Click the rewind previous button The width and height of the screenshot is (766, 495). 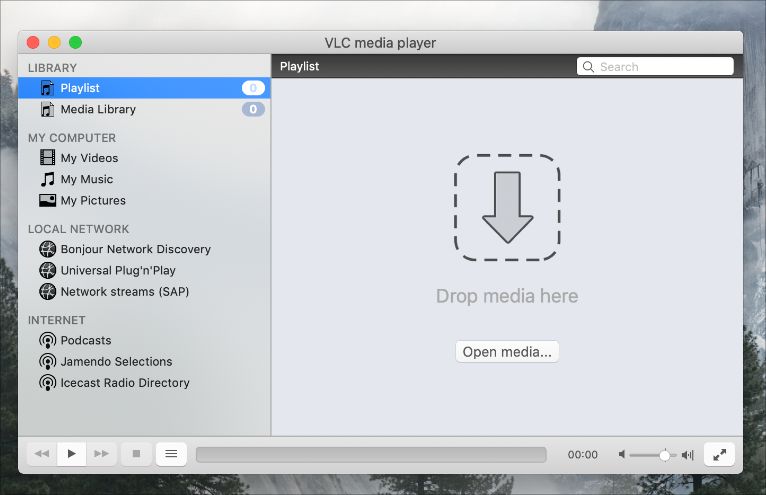tap(42, 454)
